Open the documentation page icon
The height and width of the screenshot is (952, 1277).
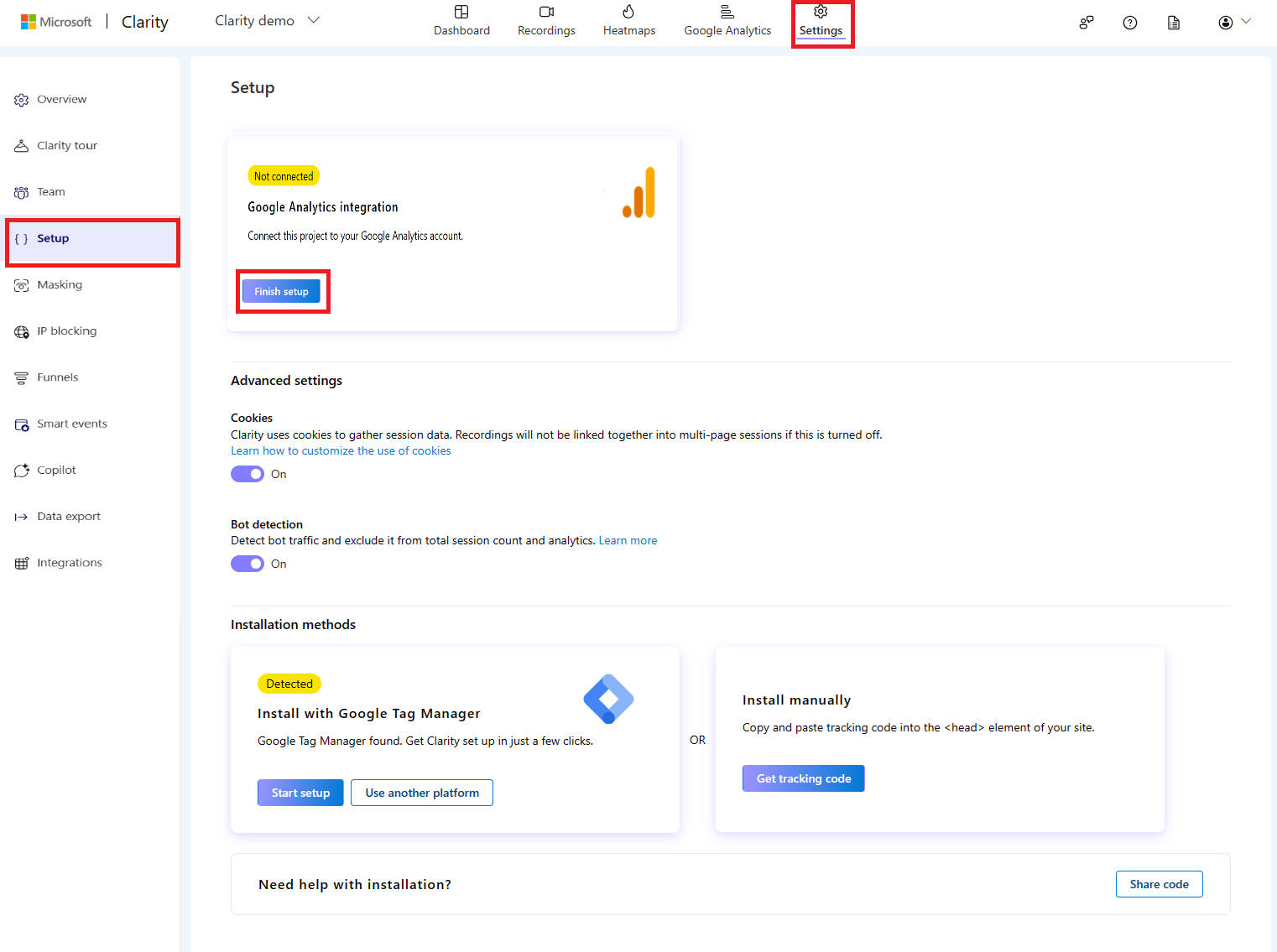click(x=1174, y=23)
